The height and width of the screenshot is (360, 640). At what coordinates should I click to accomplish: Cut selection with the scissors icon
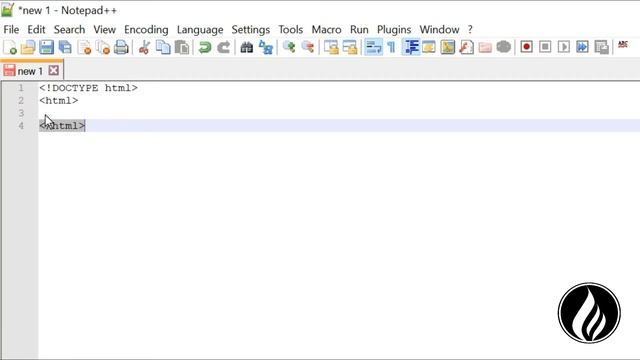pos(144,47)
